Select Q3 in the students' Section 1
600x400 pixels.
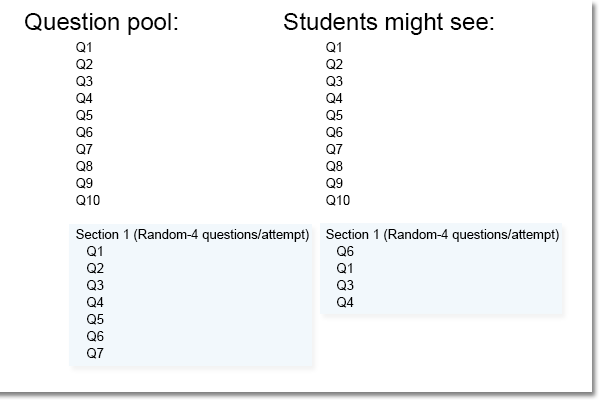coord(345,285)
